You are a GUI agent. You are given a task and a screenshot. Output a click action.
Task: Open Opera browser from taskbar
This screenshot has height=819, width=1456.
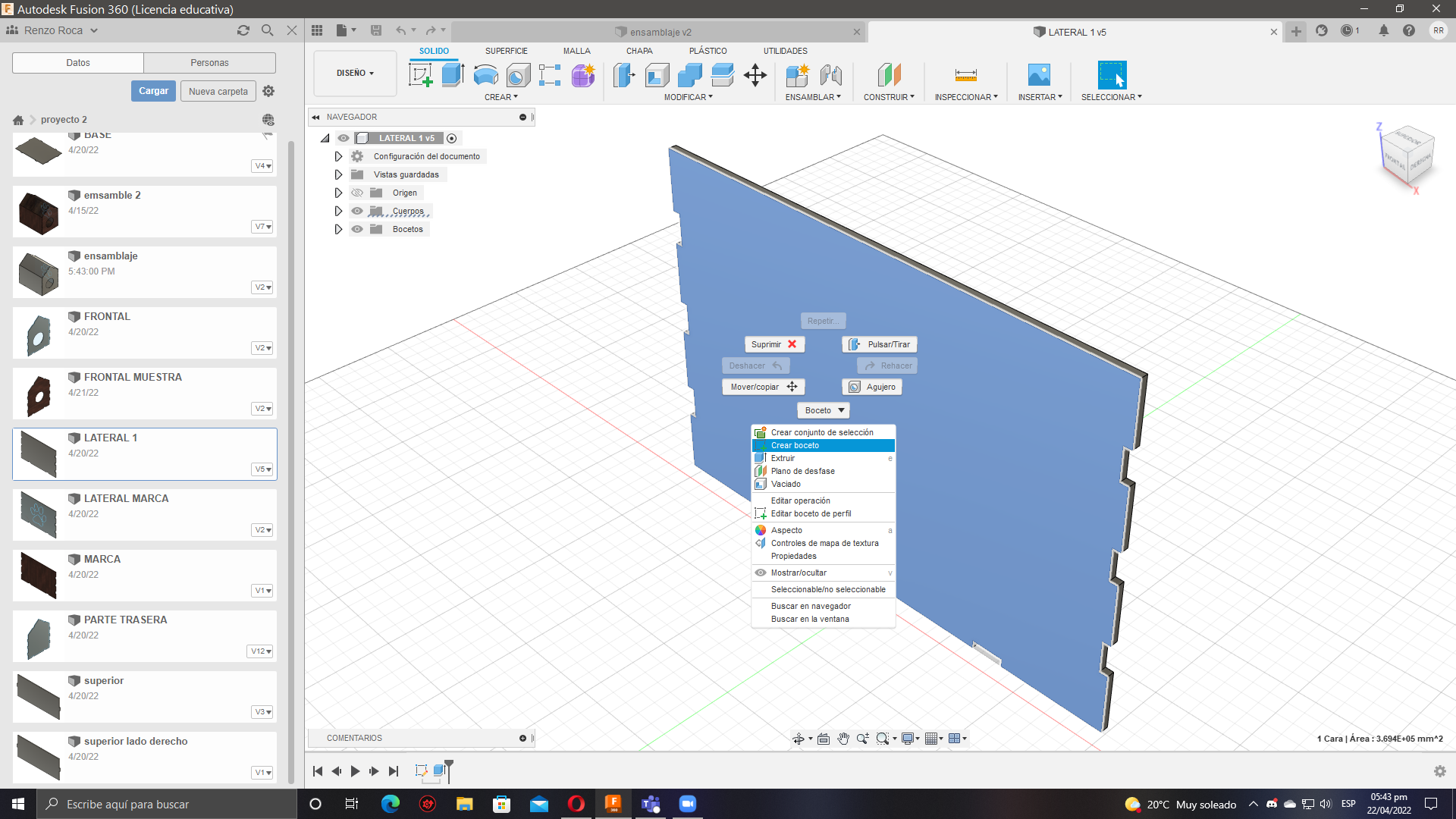(x=576, y=804)
